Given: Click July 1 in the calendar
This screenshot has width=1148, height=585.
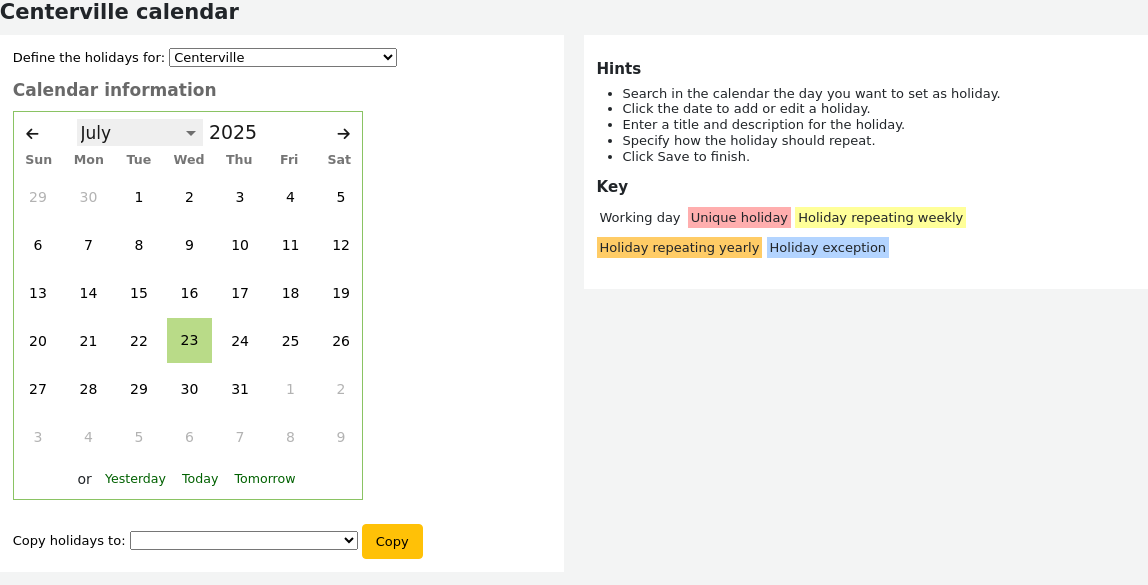Looking at the screenshot, I should (138, 197).
